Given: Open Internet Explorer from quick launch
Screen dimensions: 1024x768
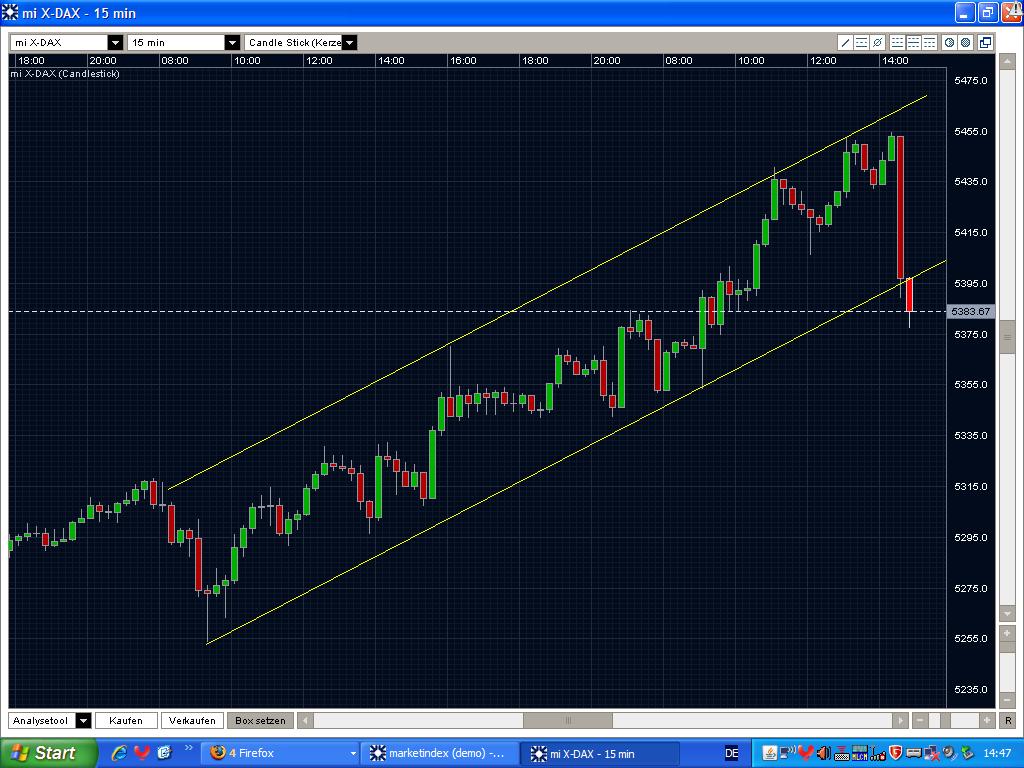Looking at the screenshot, I should (119, 753).
